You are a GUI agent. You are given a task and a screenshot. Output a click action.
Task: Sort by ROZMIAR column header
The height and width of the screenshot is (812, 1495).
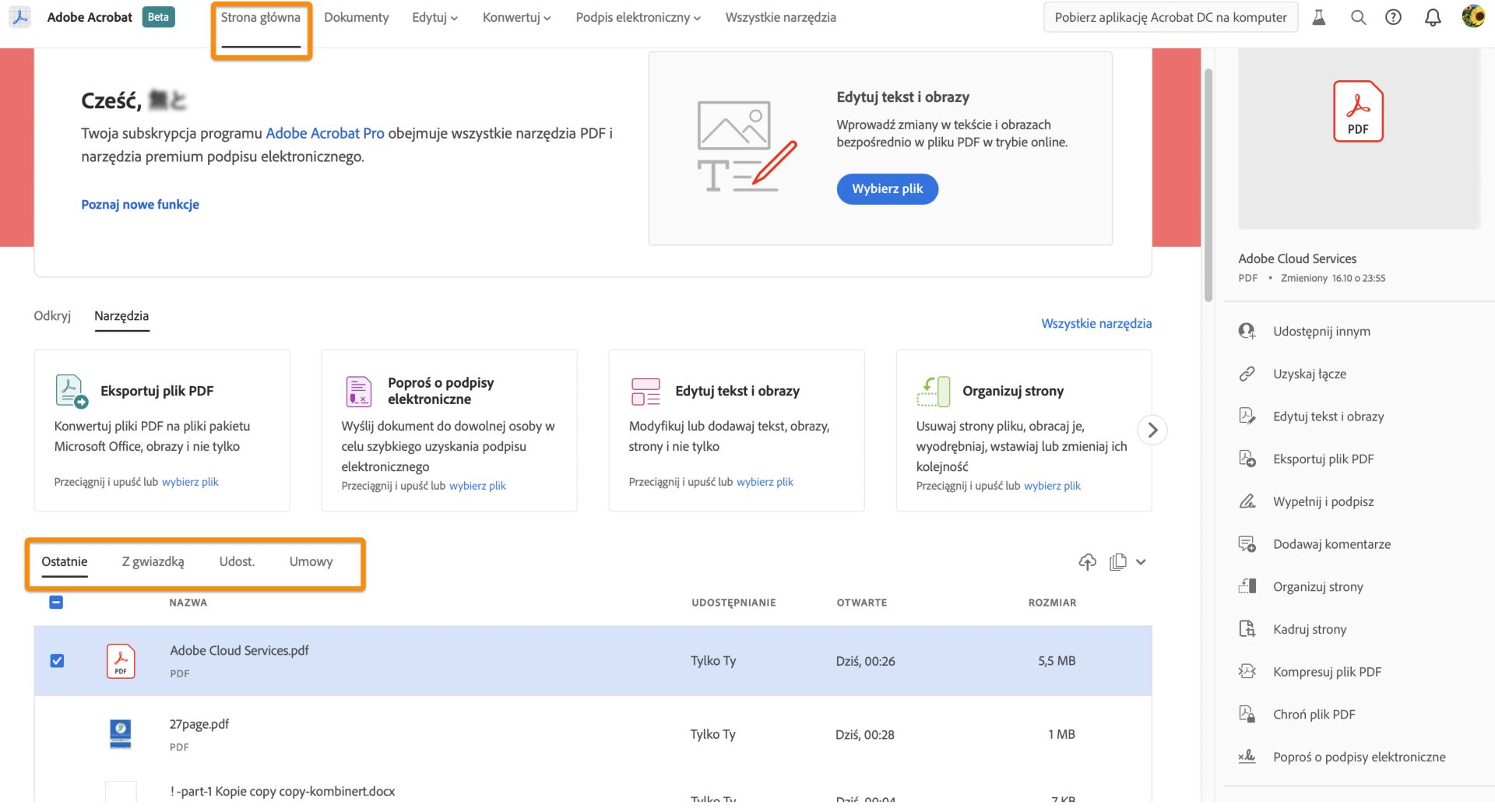coord(1052,603)
